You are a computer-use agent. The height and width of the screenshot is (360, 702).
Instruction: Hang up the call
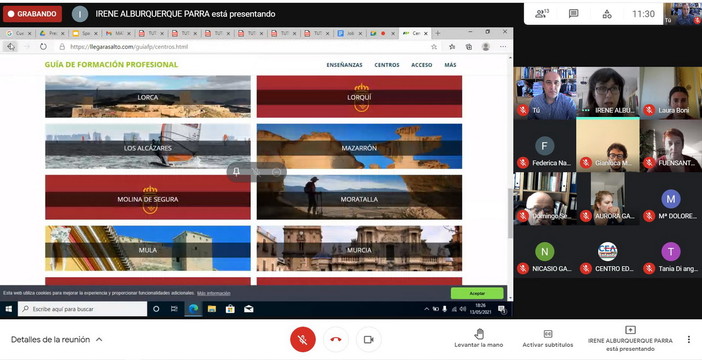tap(336, 339)
